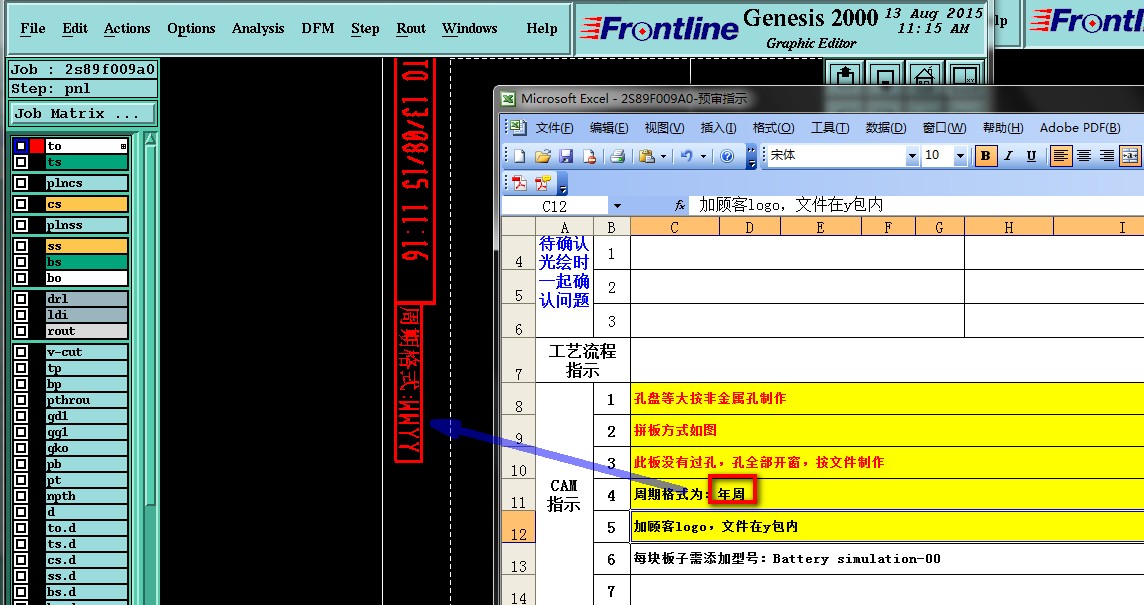1144x605 pixels.
Task: Click the second Adobe PDF convert-and-email icon
Action: point(543,183)
